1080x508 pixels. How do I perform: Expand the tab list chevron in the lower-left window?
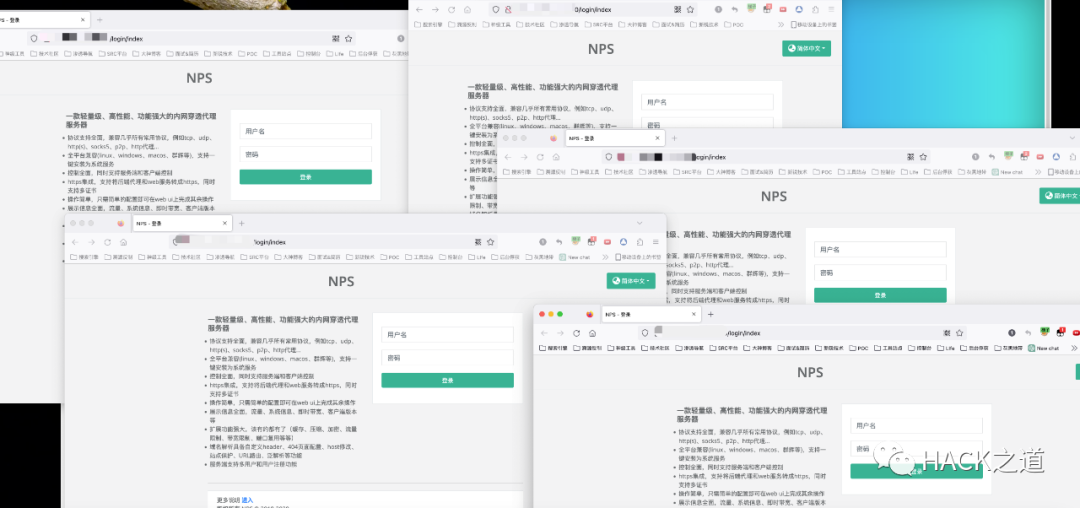[x=639, y=223]
